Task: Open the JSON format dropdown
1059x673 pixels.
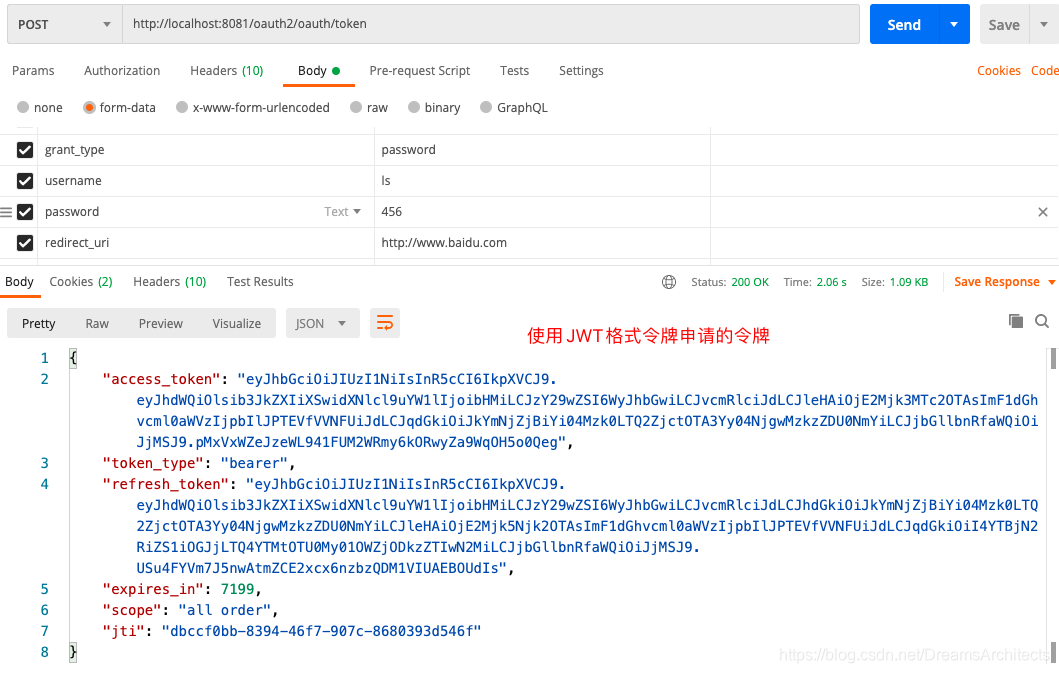Action: tap(322, 324)
